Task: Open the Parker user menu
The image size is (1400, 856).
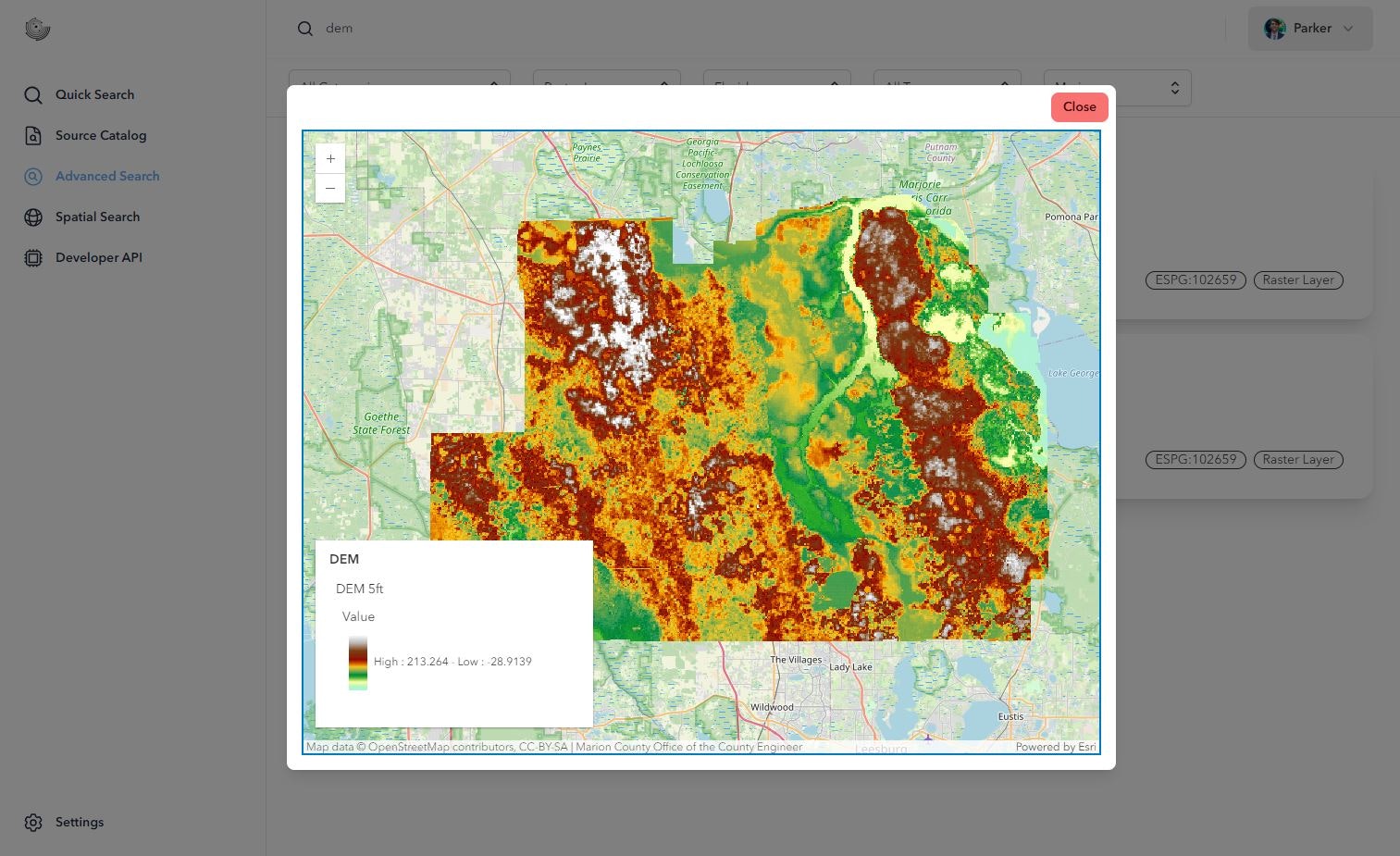Action: point(1309,29)
